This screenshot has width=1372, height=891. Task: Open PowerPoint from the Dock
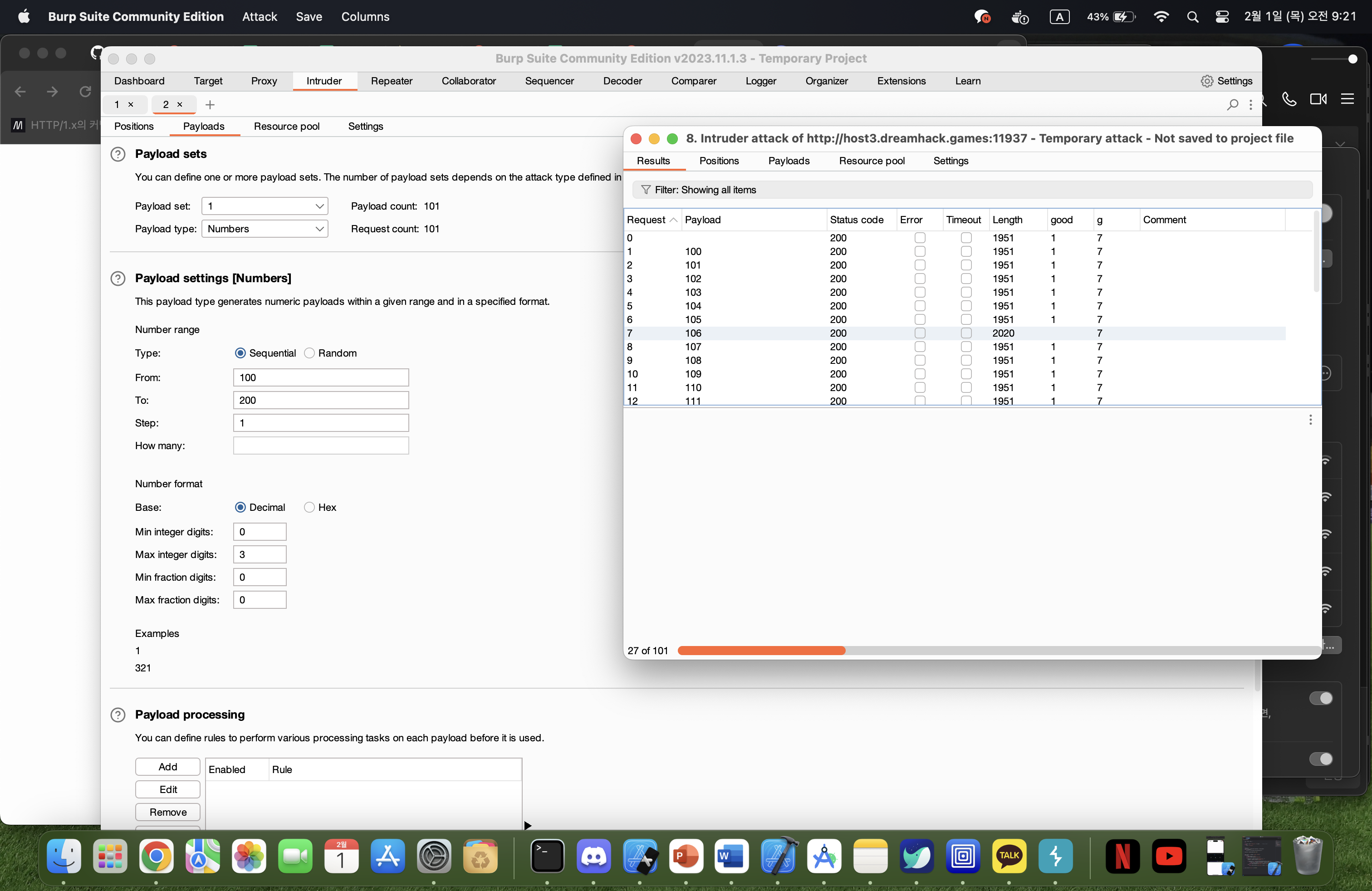pos(686,857)
